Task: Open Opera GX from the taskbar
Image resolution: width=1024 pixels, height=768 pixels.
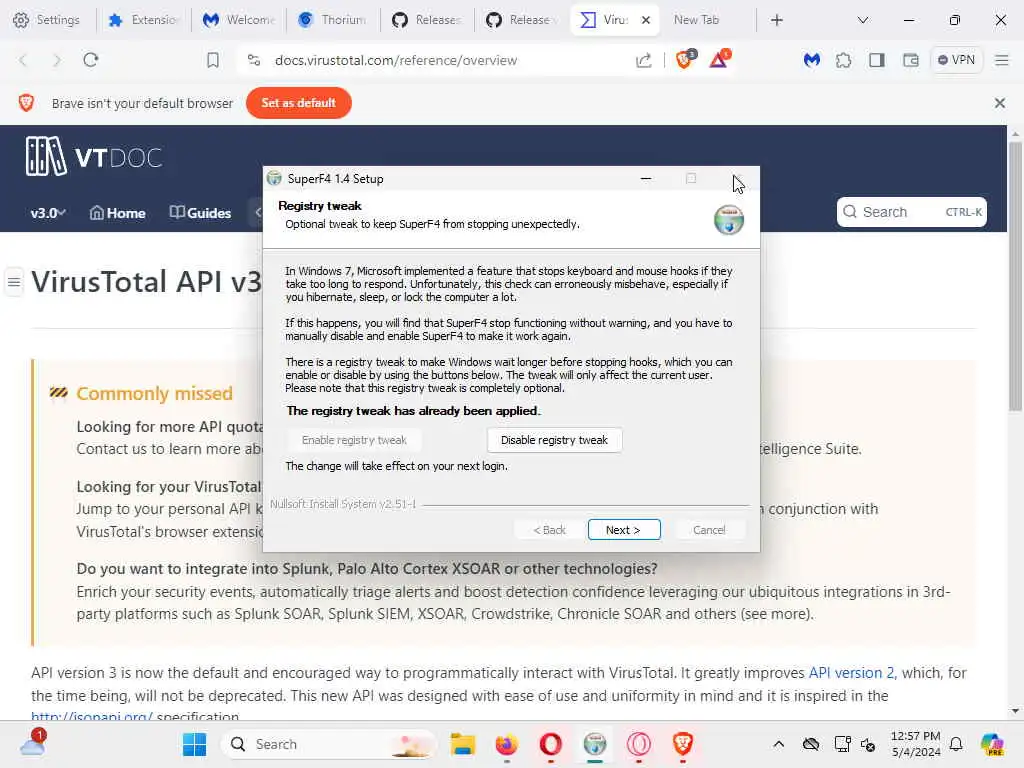Action: click(639, 744)
